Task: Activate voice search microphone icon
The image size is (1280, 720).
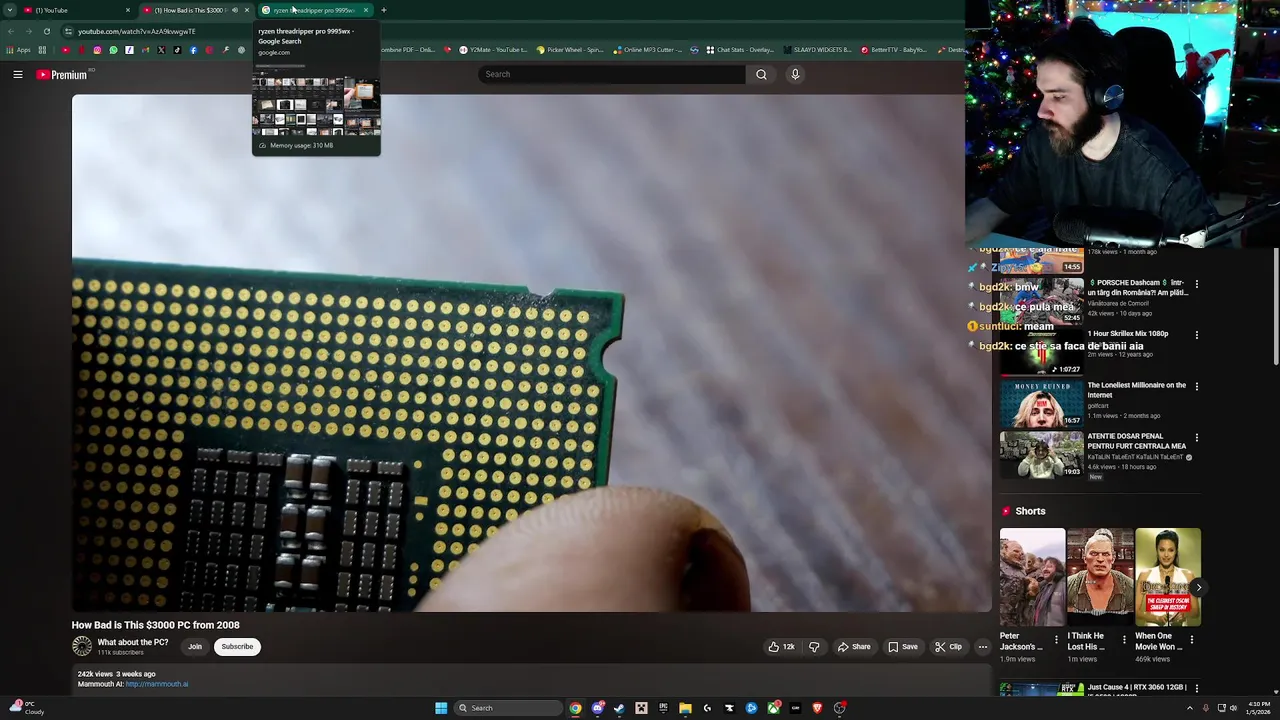Action: (795, 74)
